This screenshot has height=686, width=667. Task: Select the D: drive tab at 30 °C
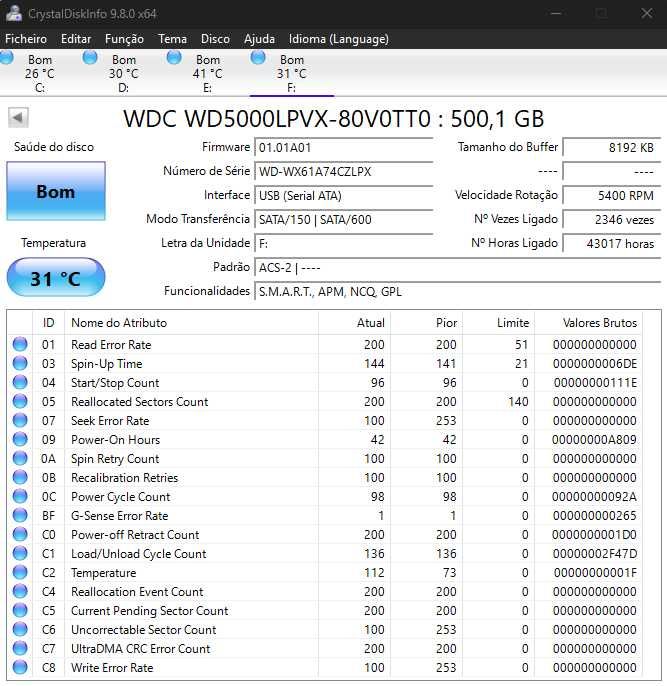123,73
